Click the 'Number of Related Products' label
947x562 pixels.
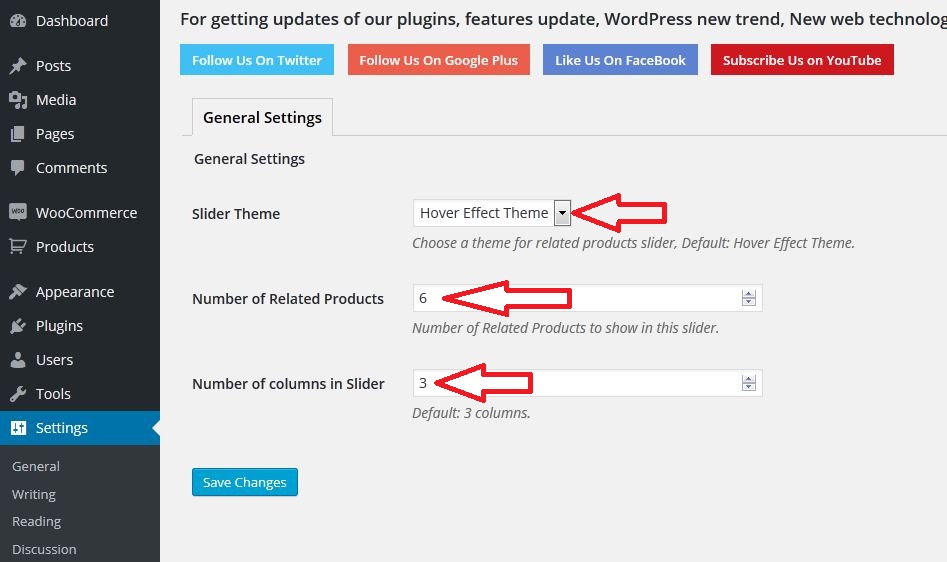click(287, 299)
